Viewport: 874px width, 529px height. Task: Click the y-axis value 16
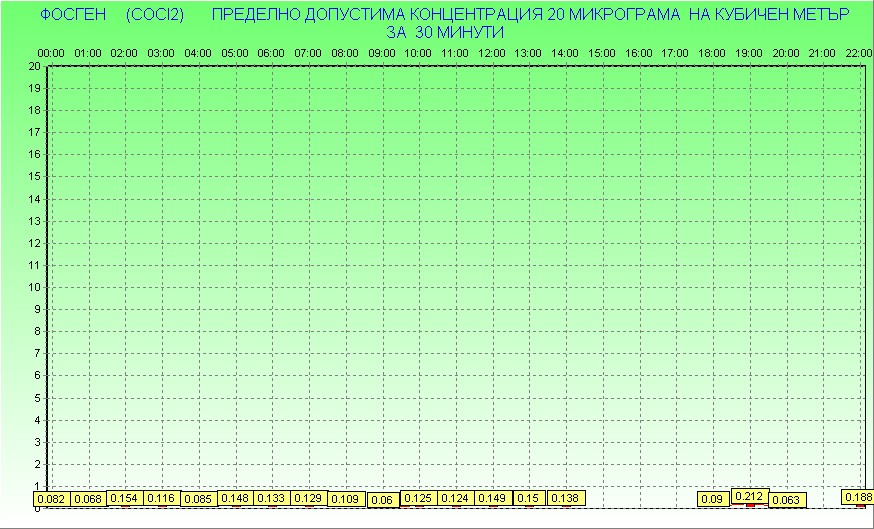click(35, 154)
